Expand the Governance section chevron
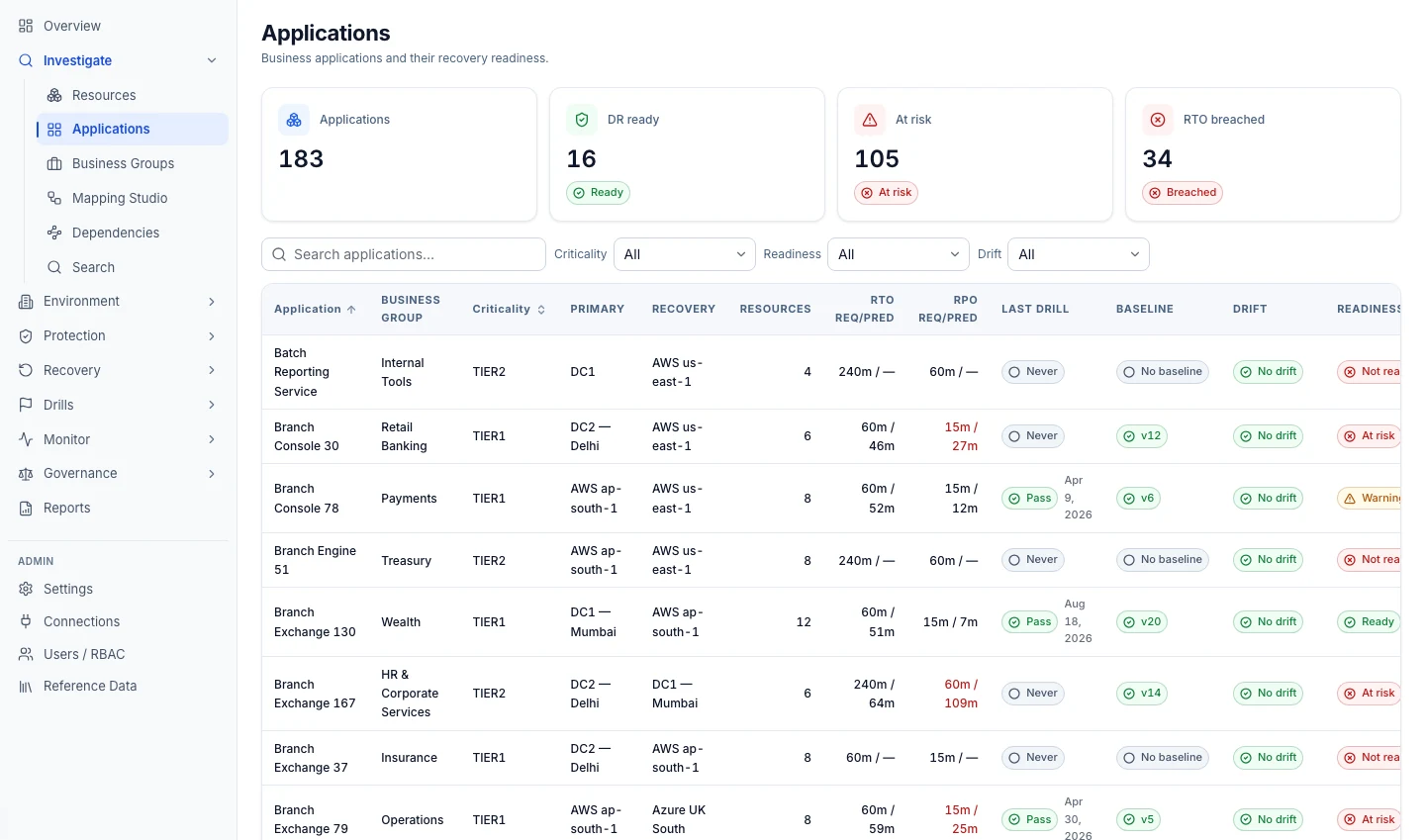The width and height of the screenshot is (1425, 840). pos(212,474)
